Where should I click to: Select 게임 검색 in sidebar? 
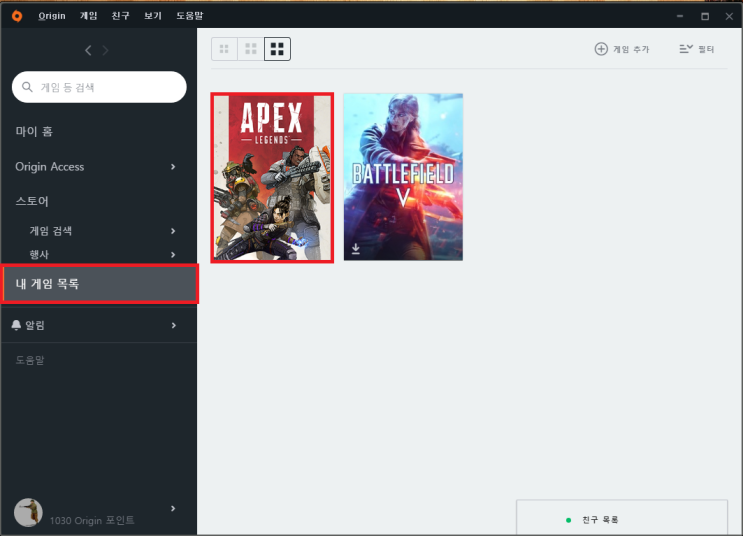(51, 231)
